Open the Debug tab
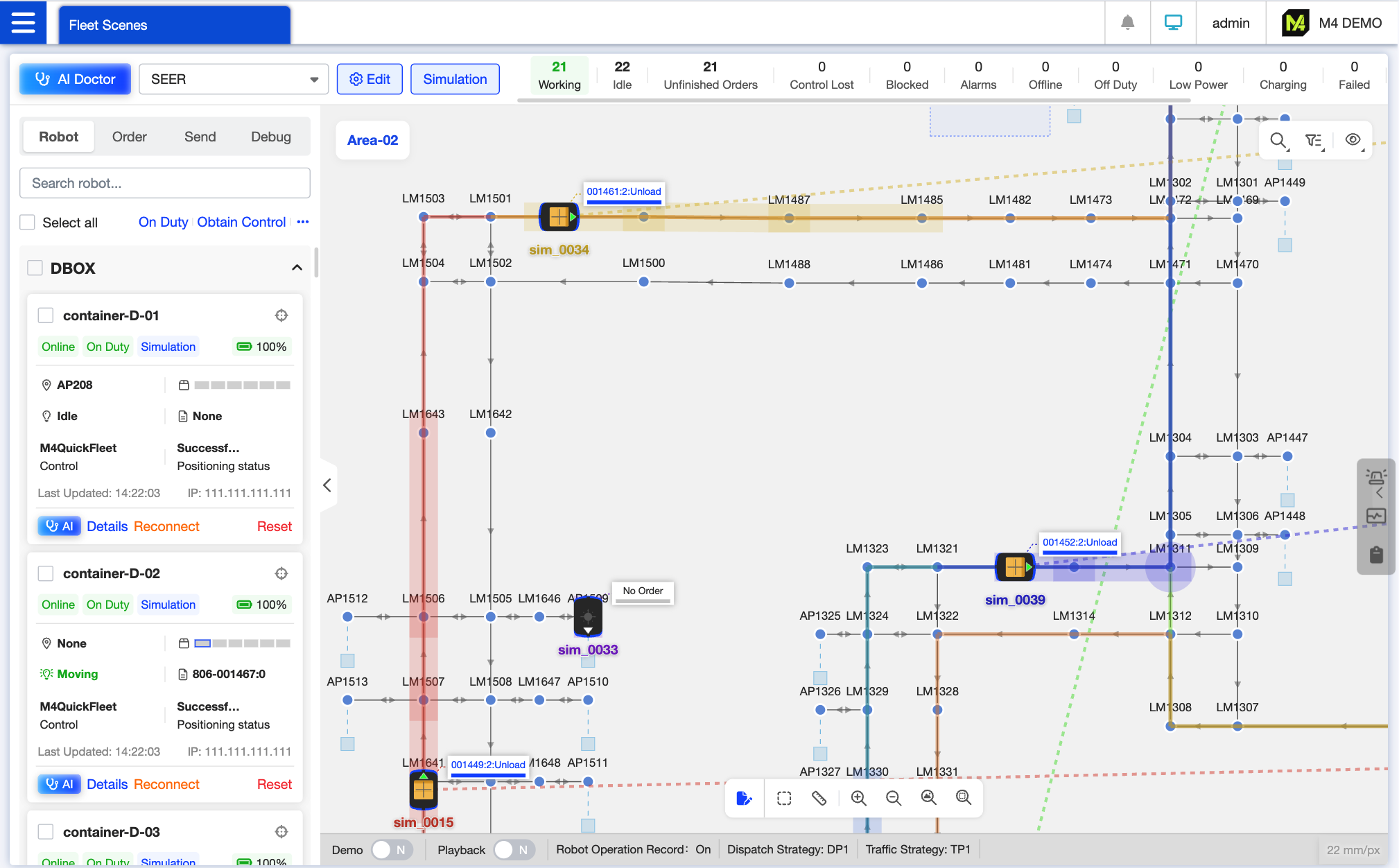 pyautogui.click(x=270, y=137)
